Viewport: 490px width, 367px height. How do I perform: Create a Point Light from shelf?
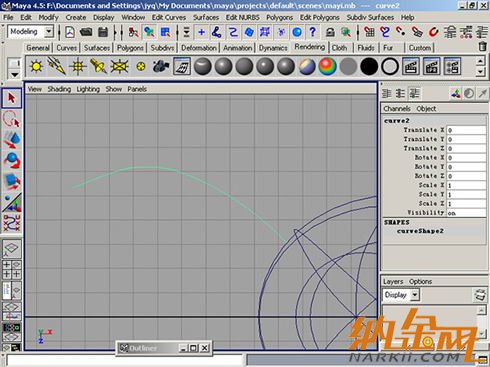[x=78, y=66]
